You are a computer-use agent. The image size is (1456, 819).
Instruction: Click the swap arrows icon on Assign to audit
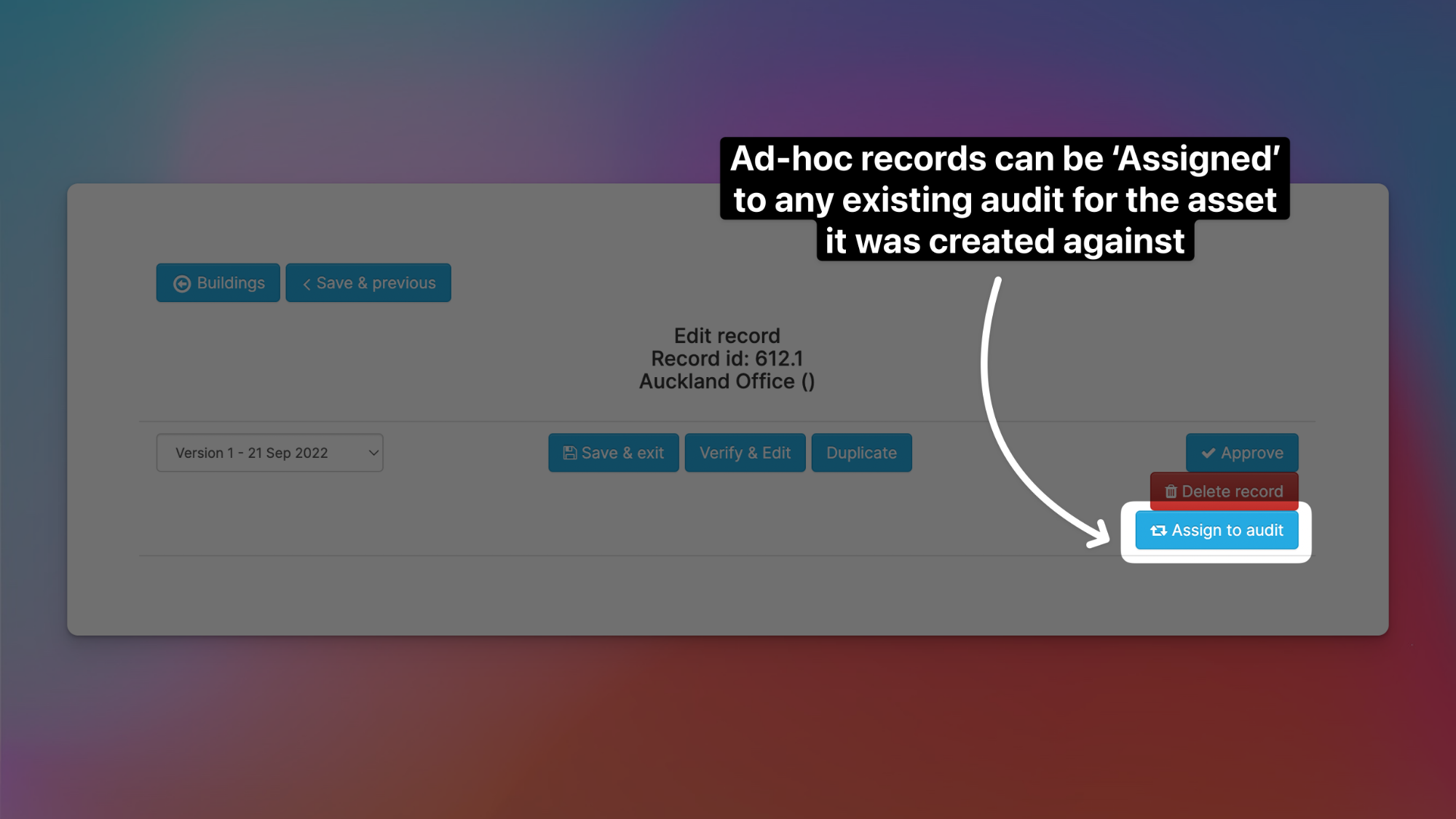click(x=1158, y=531)
